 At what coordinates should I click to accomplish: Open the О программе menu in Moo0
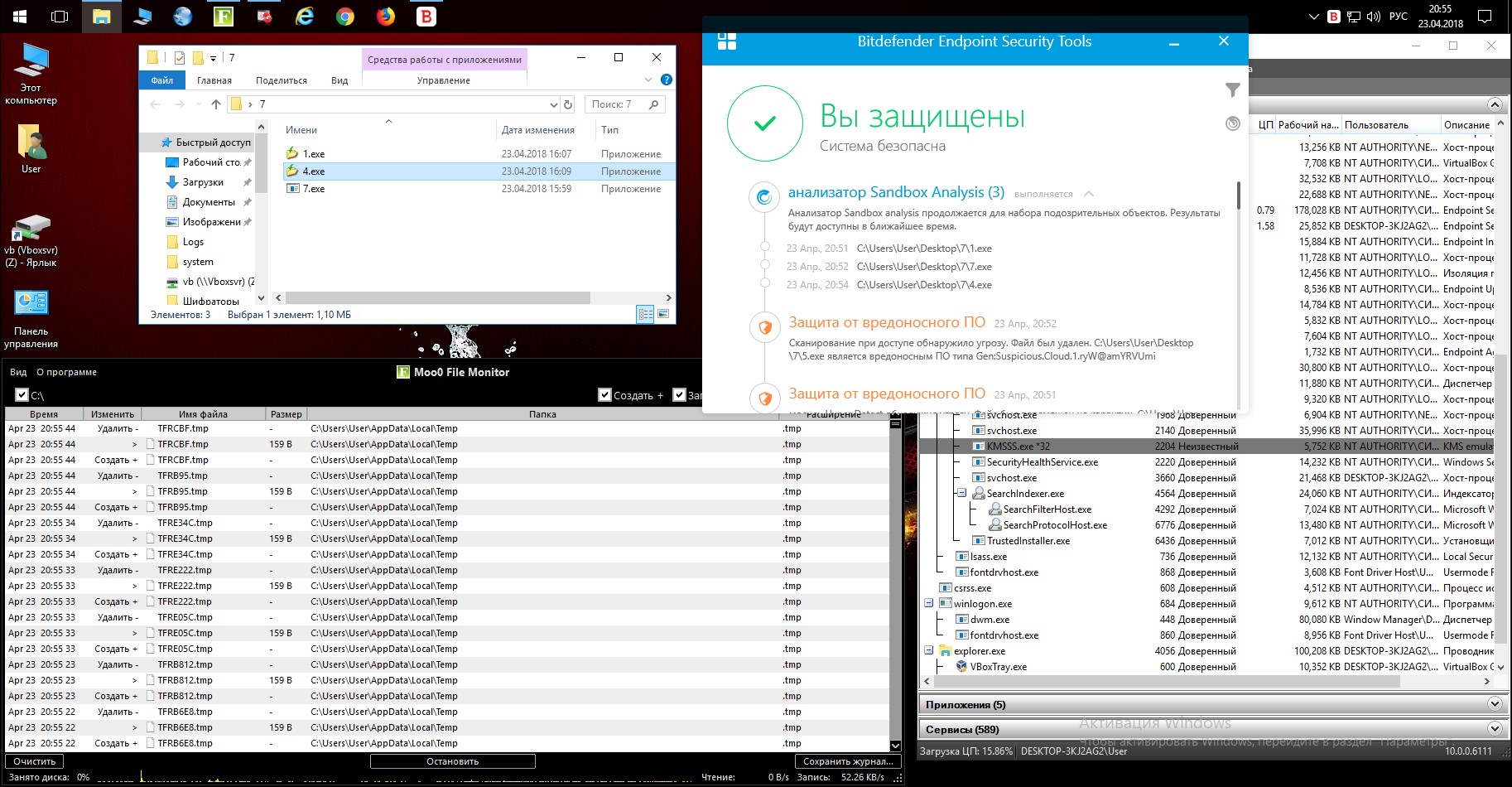point(66,372)
